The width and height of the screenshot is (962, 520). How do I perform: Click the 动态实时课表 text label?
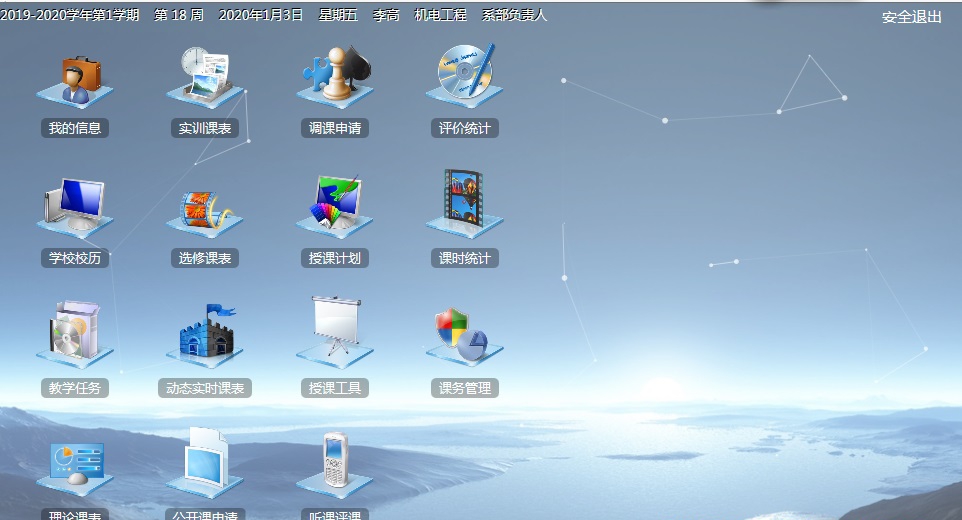click(x=205, y=388)
